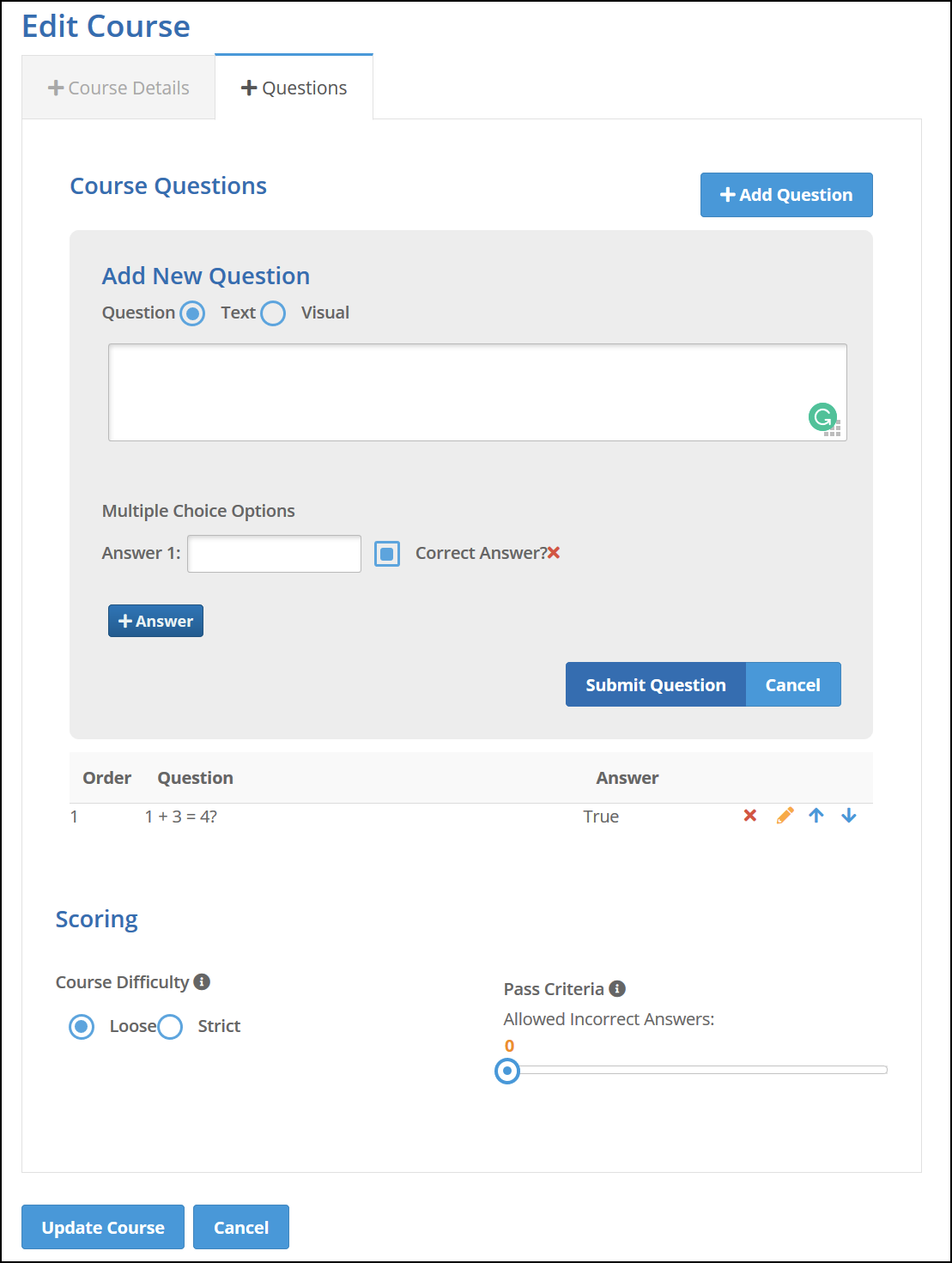Show Course Difficulty info tooltip icon
The height and width of the screenshot is (1263, 952).
point(202,981)
